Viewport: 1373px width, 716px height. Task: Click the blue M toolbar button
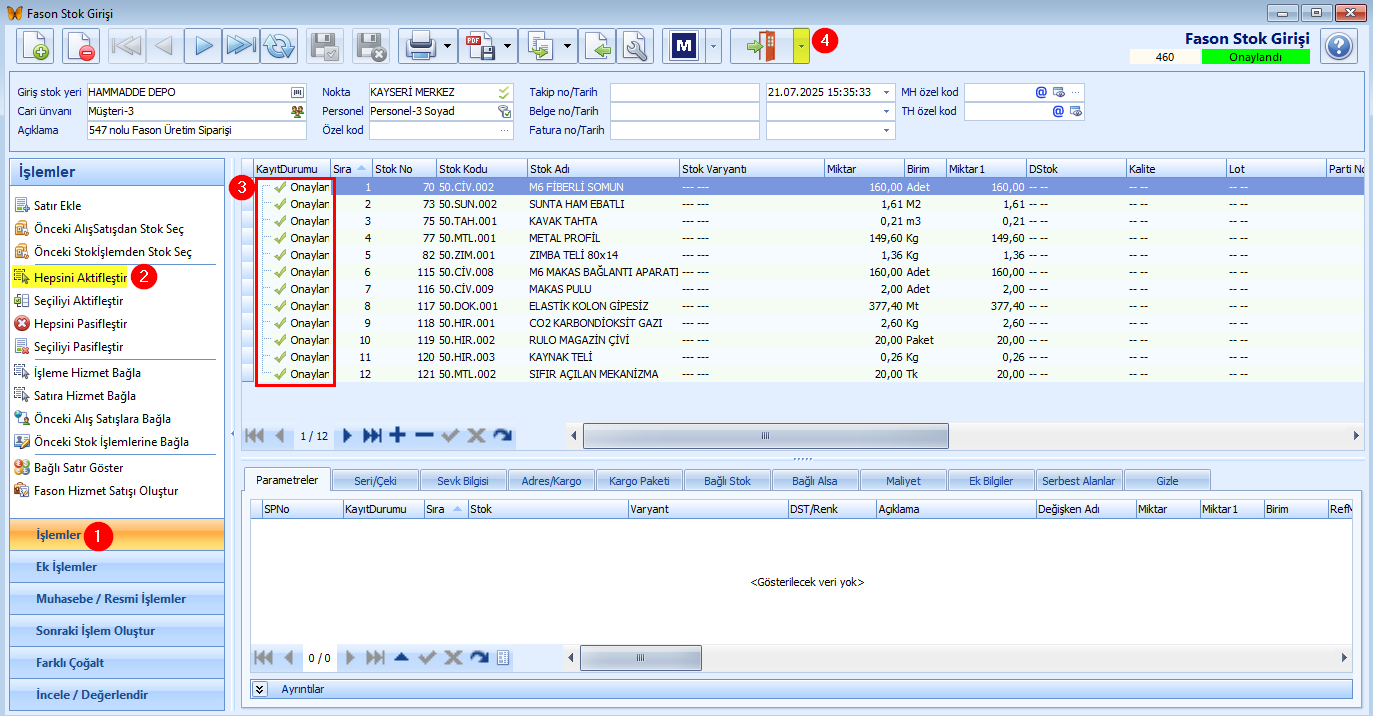(x=684, y=46)
